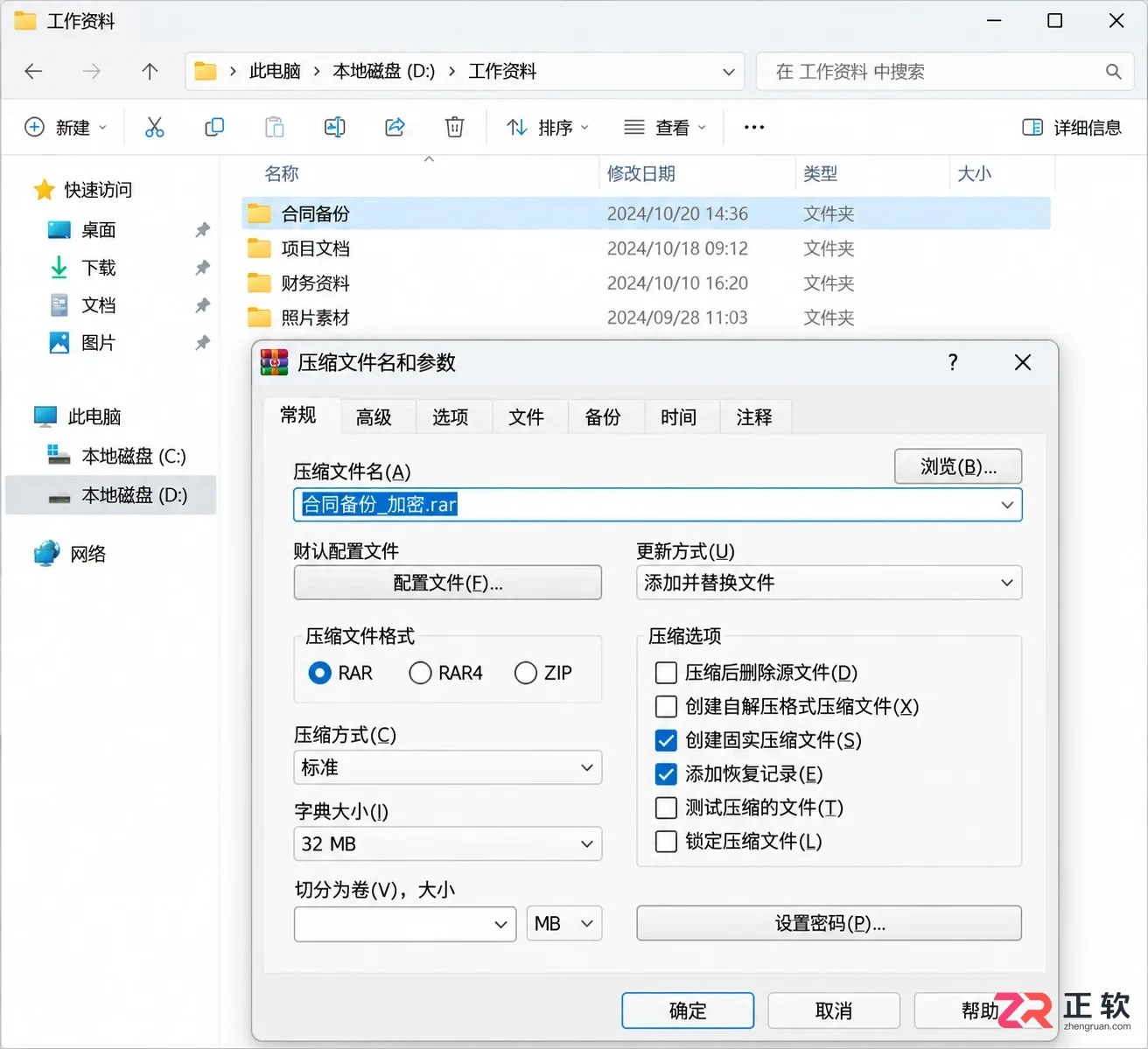Go back with the left arrow

click(33, 72)
